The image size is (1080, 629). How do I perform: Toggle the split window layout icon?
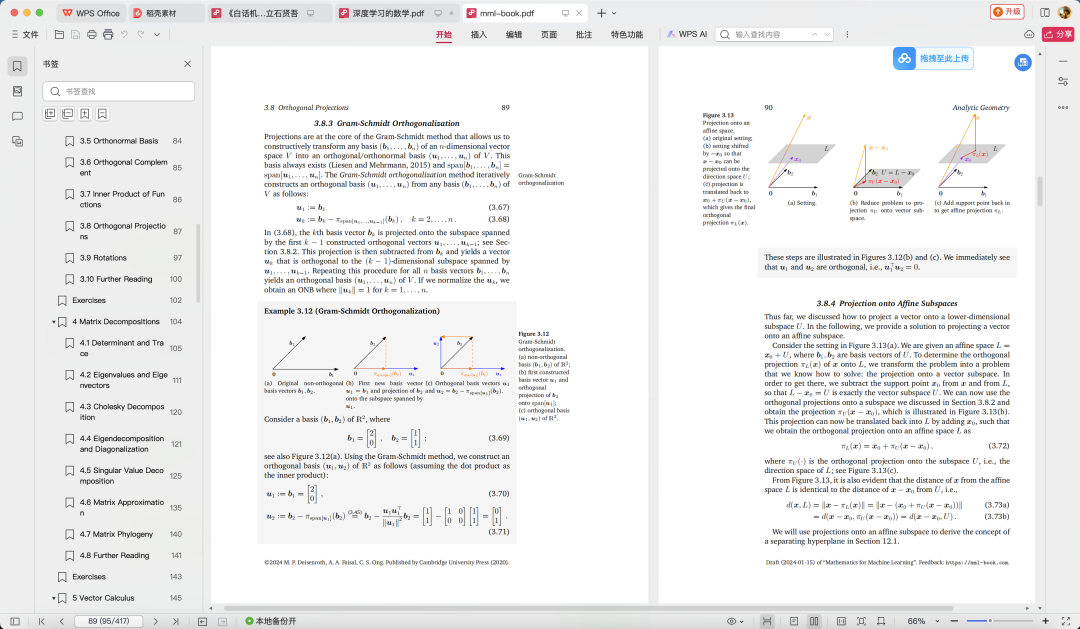(x=1045, y=12)
